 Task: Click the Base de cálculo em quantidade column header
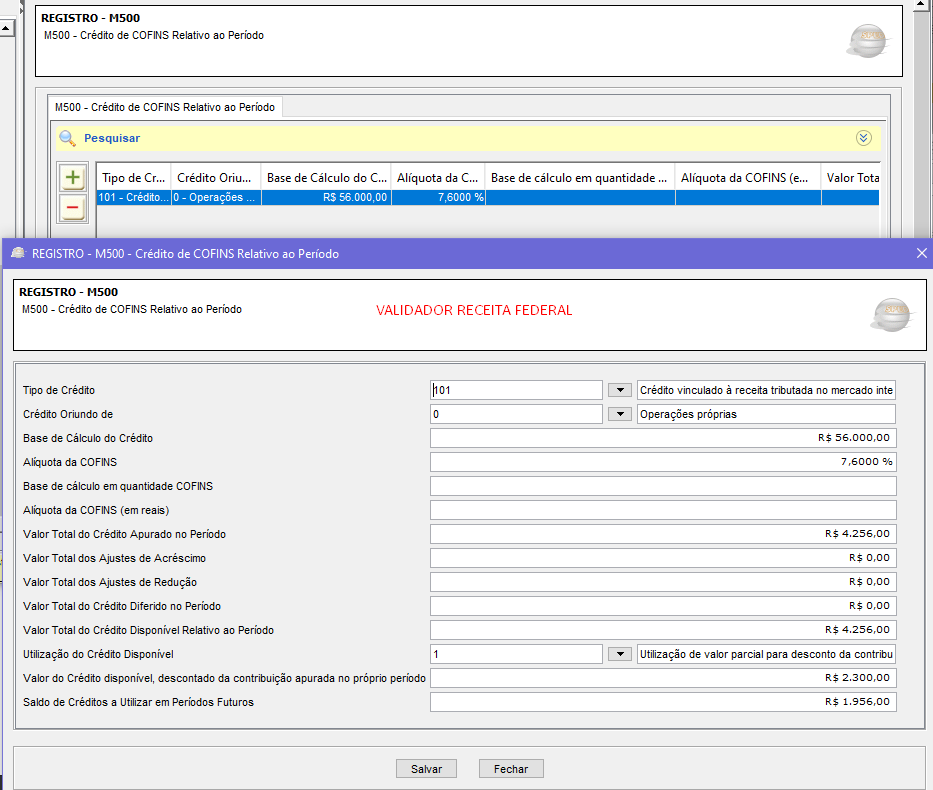[580, 177]
